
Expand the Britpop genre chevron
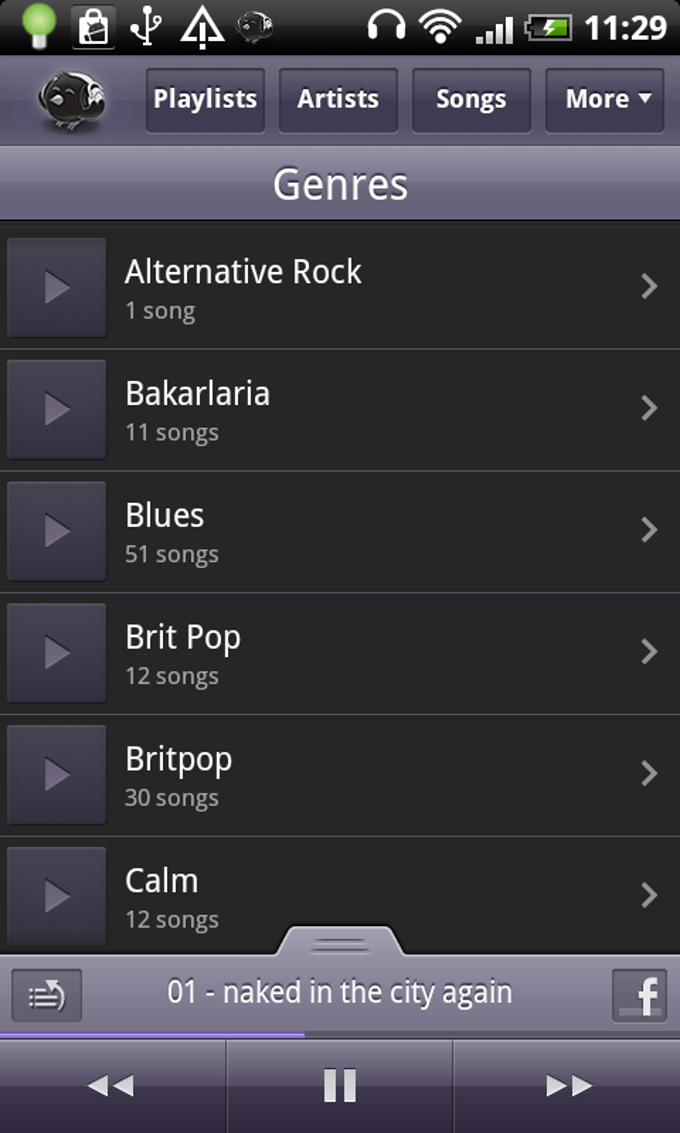[x=649, y=775]
